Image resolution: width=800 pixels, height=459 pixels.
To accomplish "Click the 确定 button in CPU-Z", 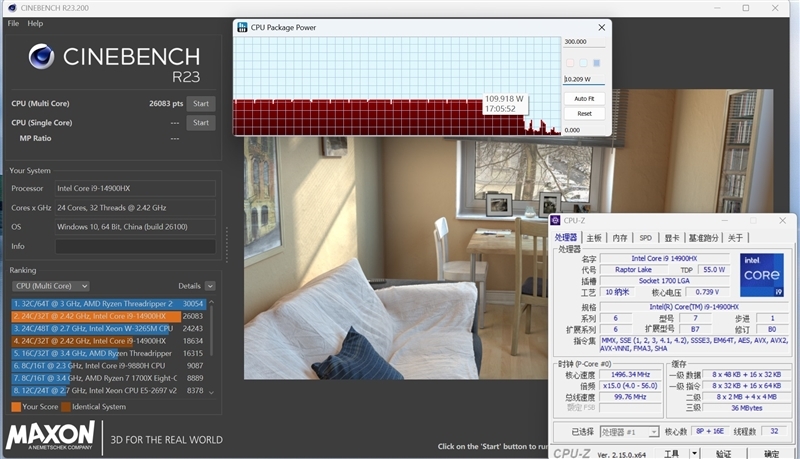I will coord(771,454).
